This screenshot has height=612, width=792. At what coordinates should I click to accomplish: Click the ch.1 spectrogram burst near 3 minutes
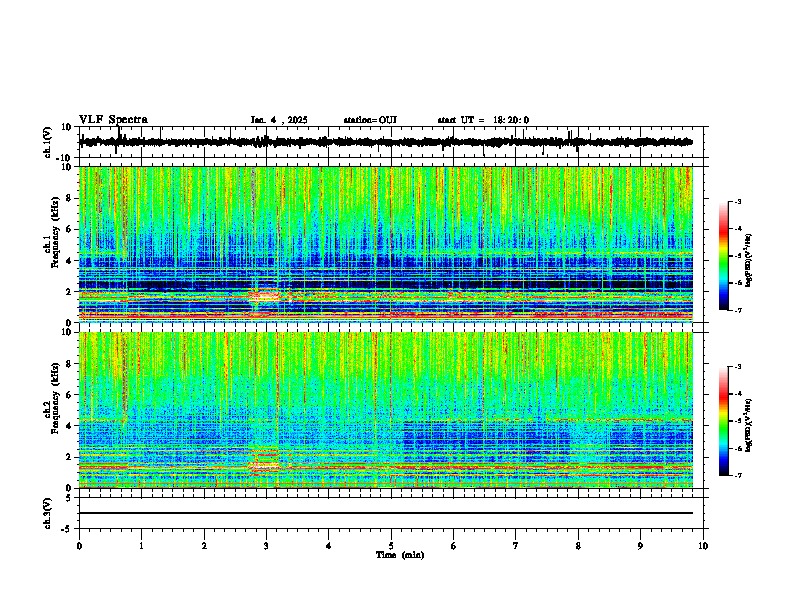265,296
